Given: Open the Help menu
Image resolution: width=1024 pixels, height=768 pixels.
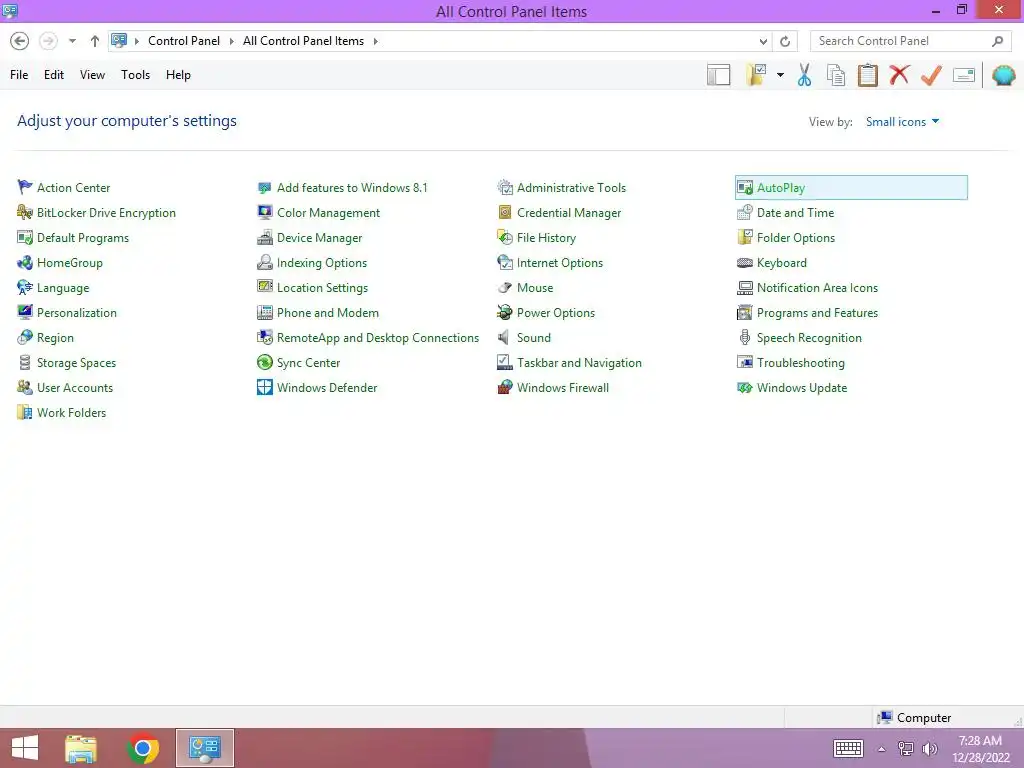Looking at the screenshot, I should pos(178,75).
